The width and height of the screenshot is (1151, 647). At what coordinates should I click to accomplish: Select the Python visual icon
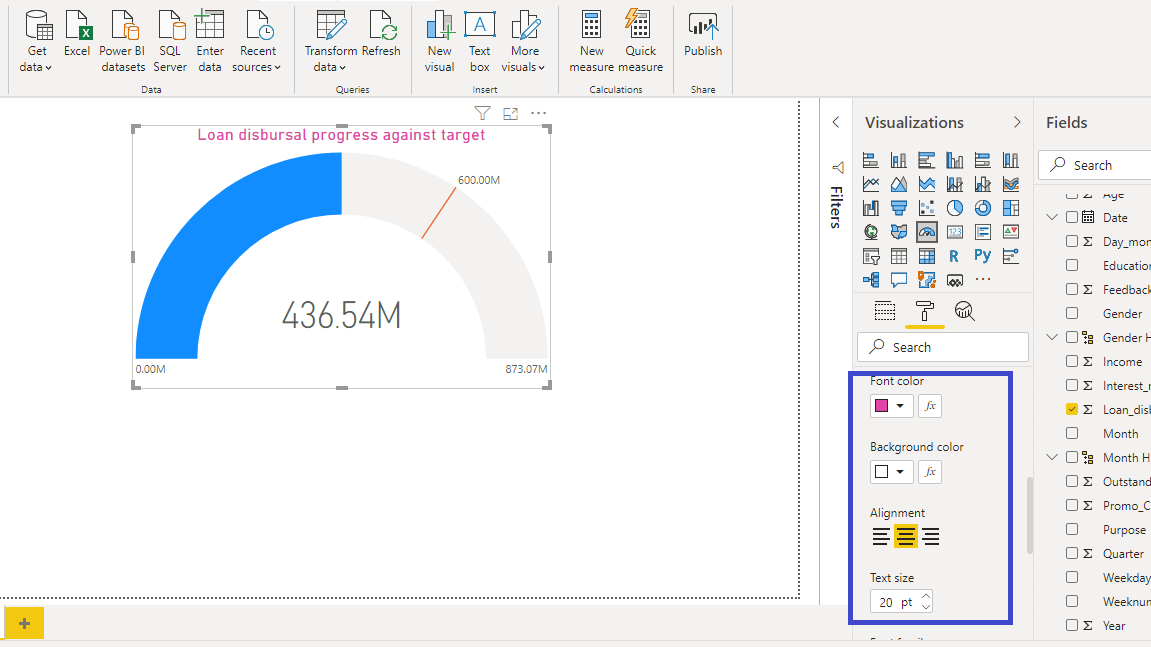click(x=982, y=256)
